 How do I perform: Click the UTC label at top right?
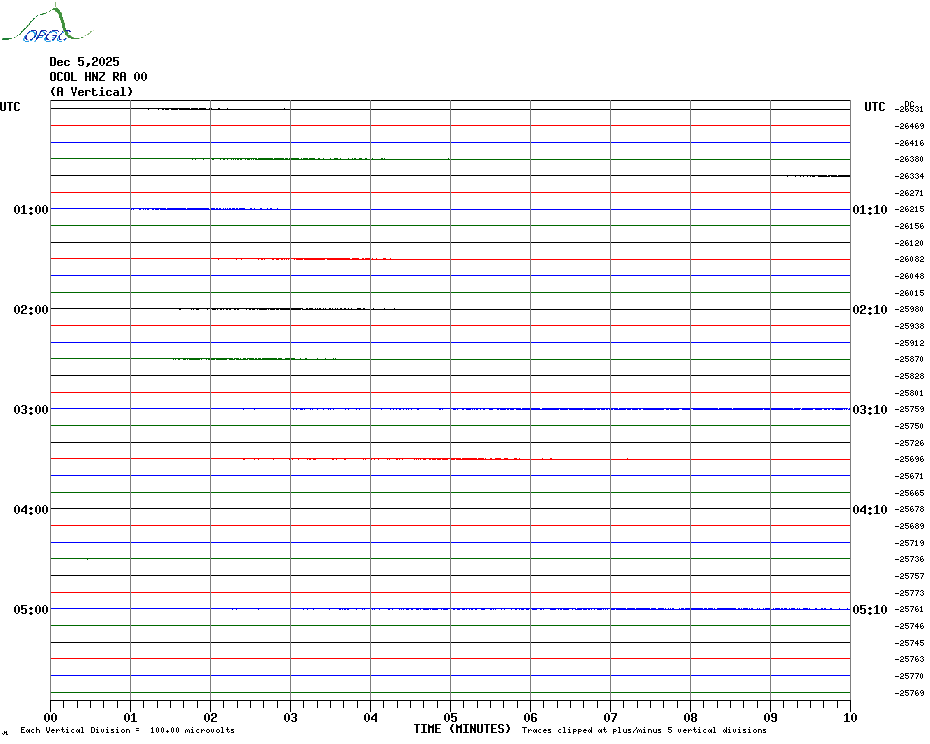[x=875, y=107]
